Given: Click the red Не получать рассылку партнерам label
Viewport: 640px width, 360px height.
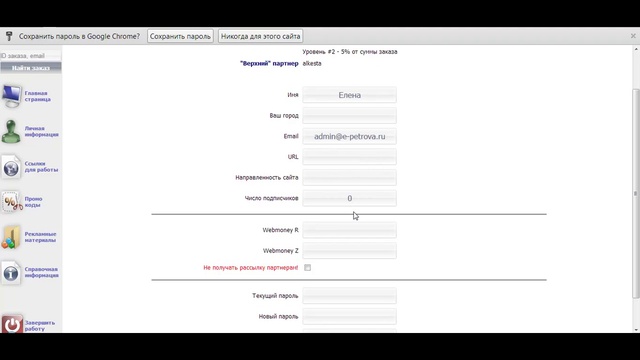Looking at the screenshot, I should pos(251,268).
